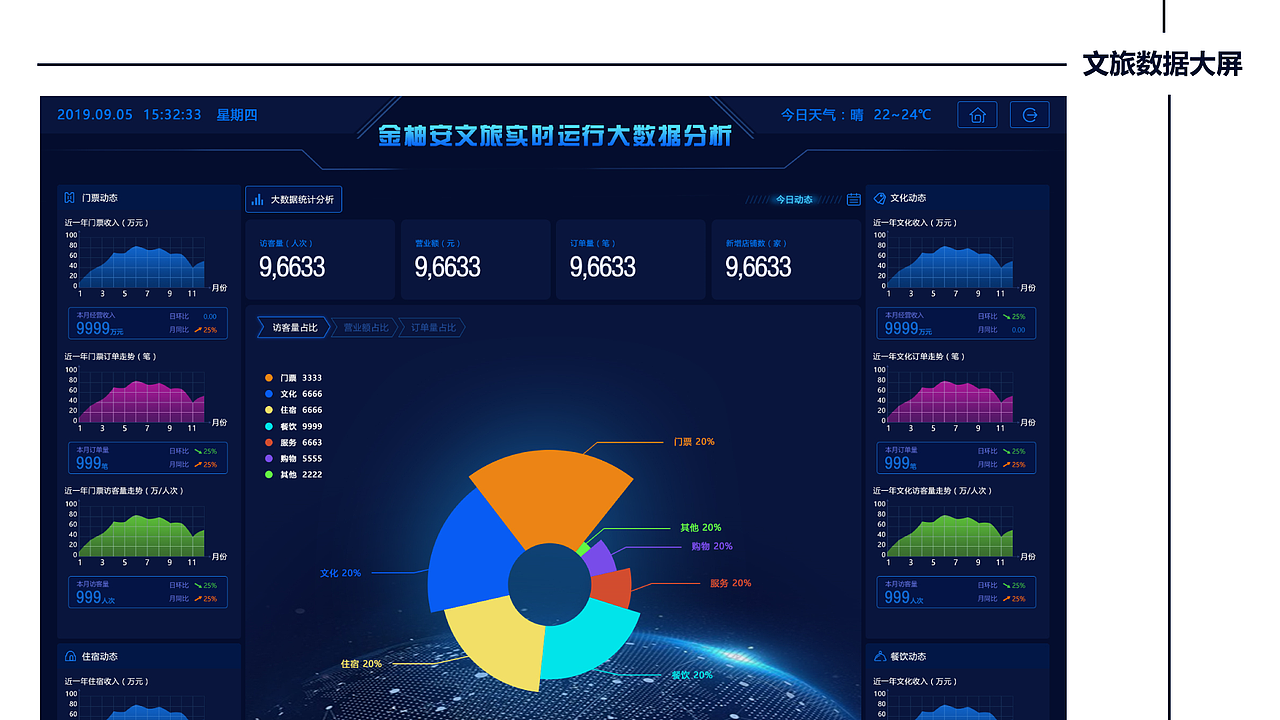
Task: Click the food icon beside 餐饮动态
Action: point(882,656)
